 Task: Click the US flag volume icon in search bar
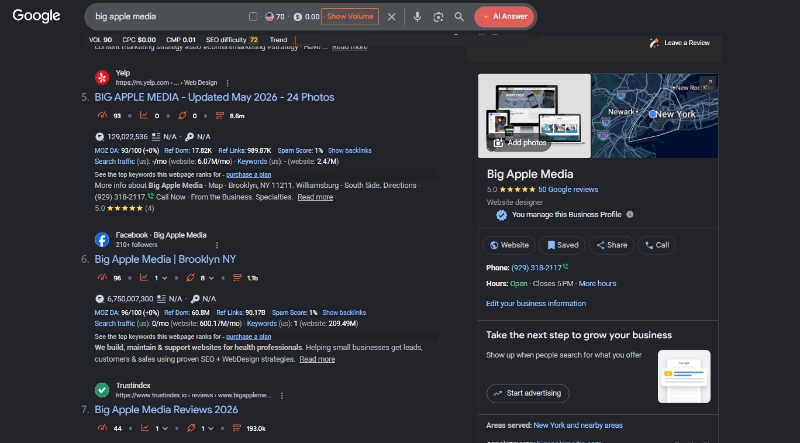tap(269, 17)
